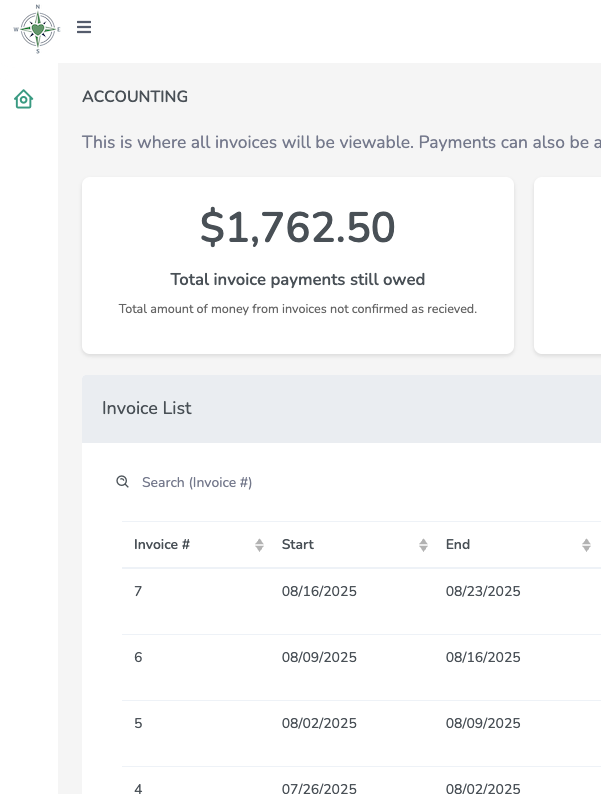Select invoice number 4 row
Viewport: 601px width, 794px height.
pos(138,788)
